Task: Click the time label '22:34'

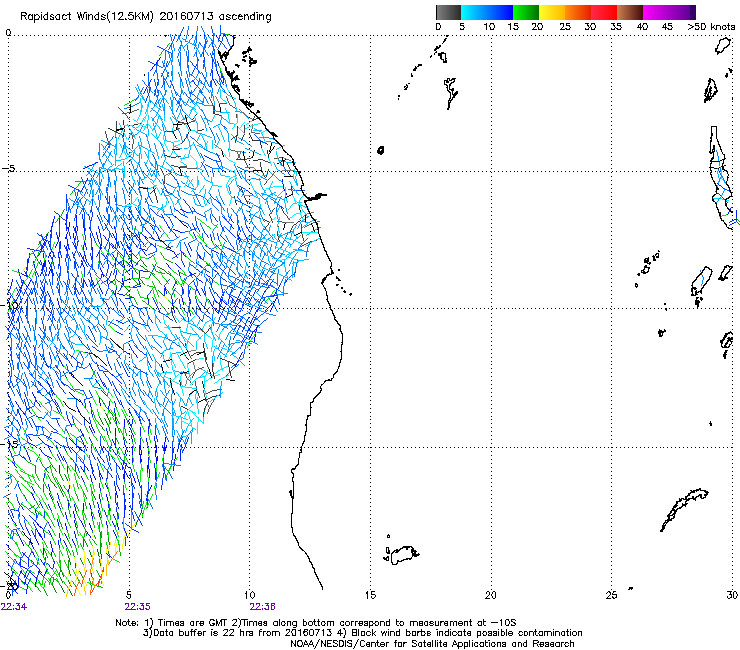Action: tap(14, 607)
